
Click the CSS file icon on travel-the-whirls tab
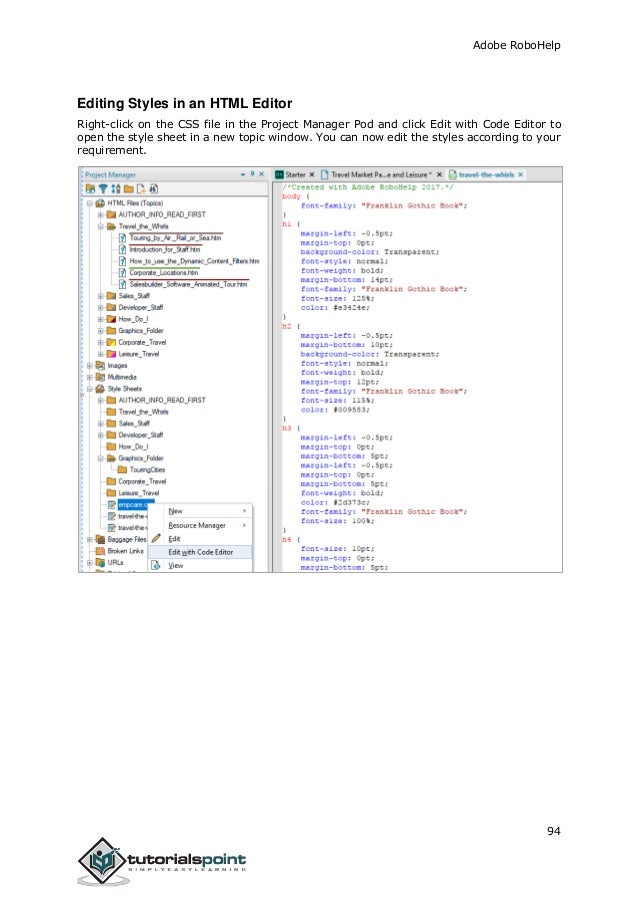pos(453,174)
